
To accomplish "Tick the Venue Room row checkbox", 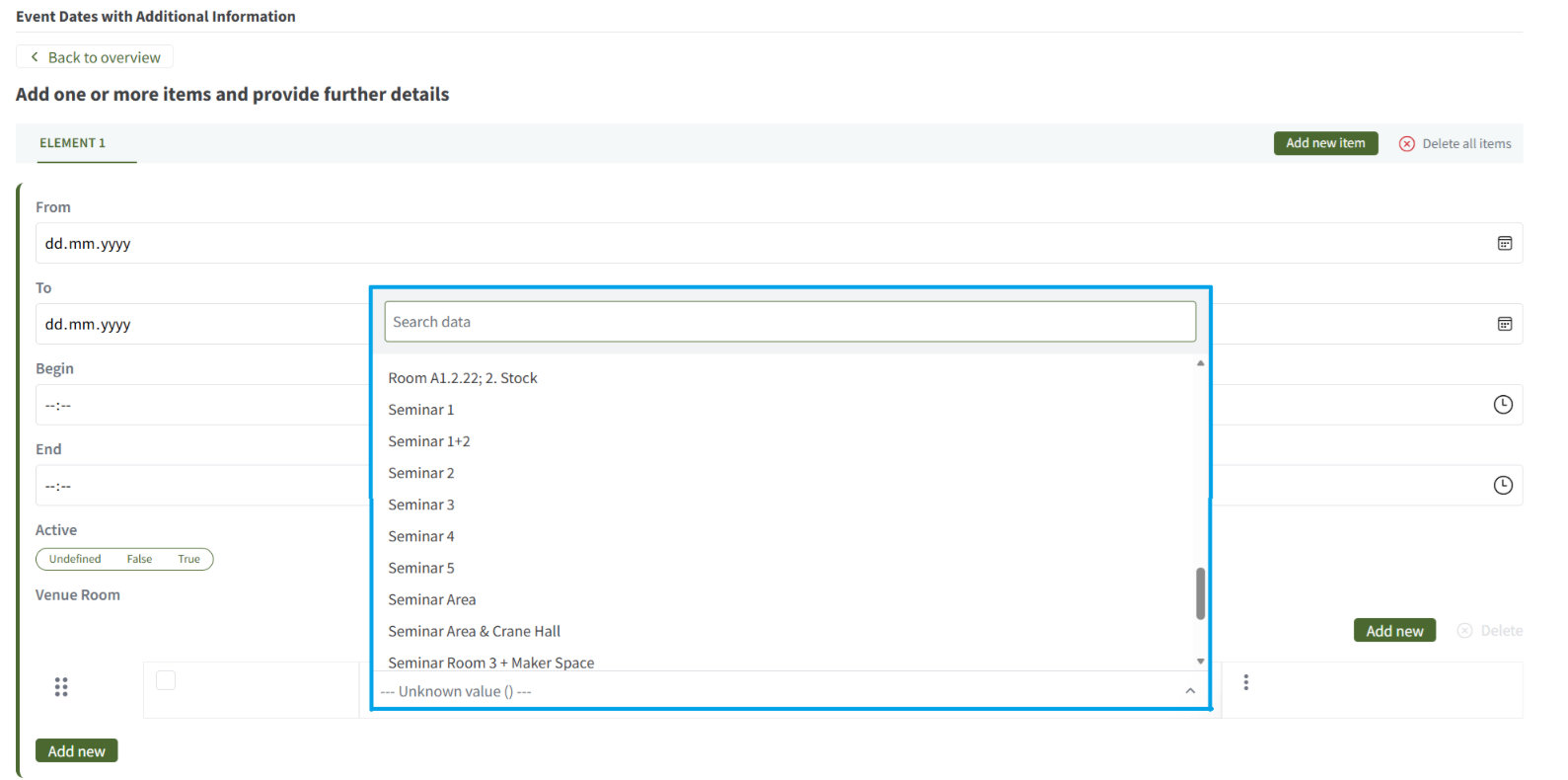I will 166,680.
